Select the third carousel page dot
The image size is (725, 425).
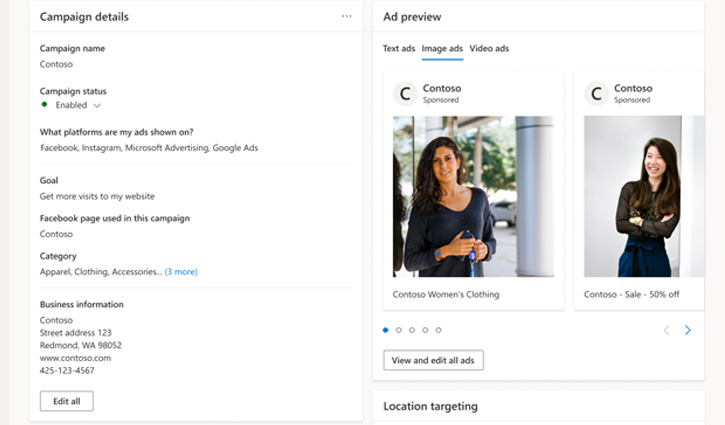[412, 330]
